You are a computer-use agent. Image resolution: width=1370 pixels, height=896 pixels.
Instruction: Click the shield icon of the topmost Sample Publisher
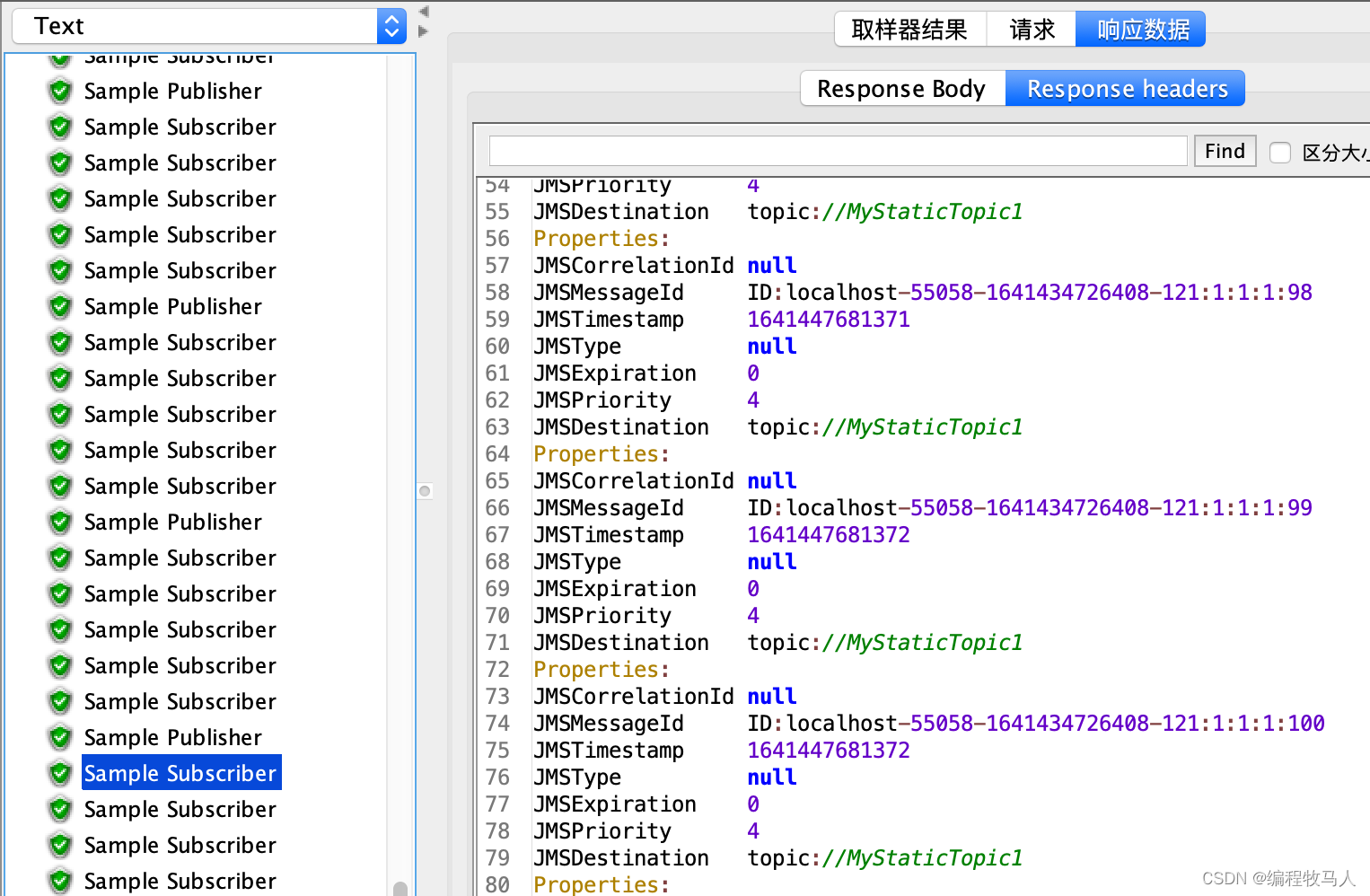60,91
